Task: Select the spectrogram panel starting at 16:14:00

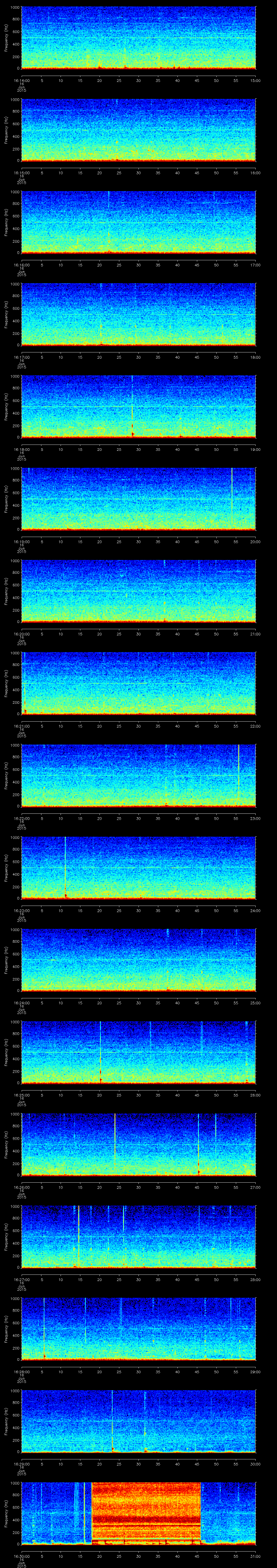Action: (139, 38)
